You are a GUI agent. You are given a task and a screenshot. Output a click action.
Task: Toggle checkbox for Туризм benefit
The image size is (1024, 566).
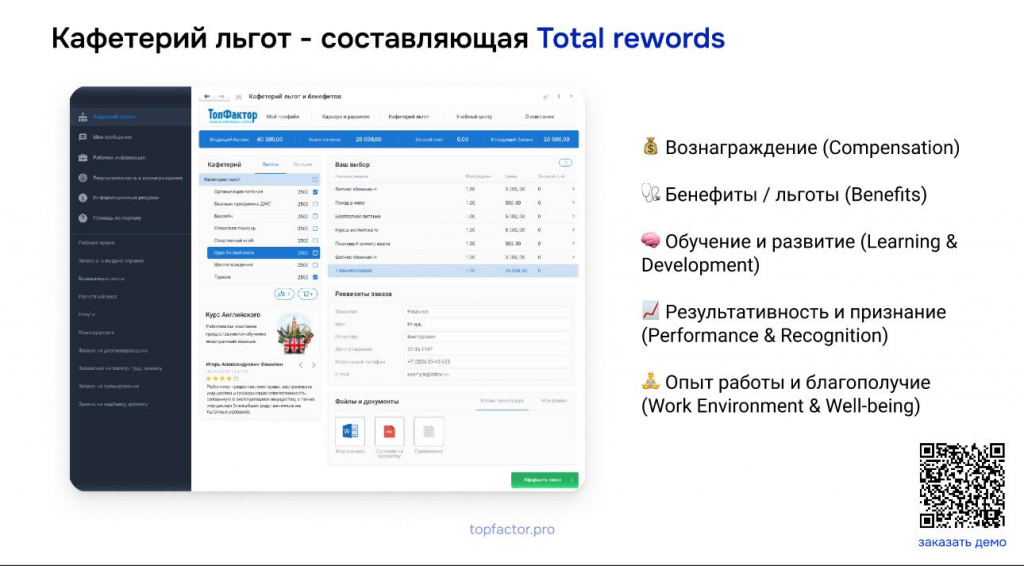point(315,277)
